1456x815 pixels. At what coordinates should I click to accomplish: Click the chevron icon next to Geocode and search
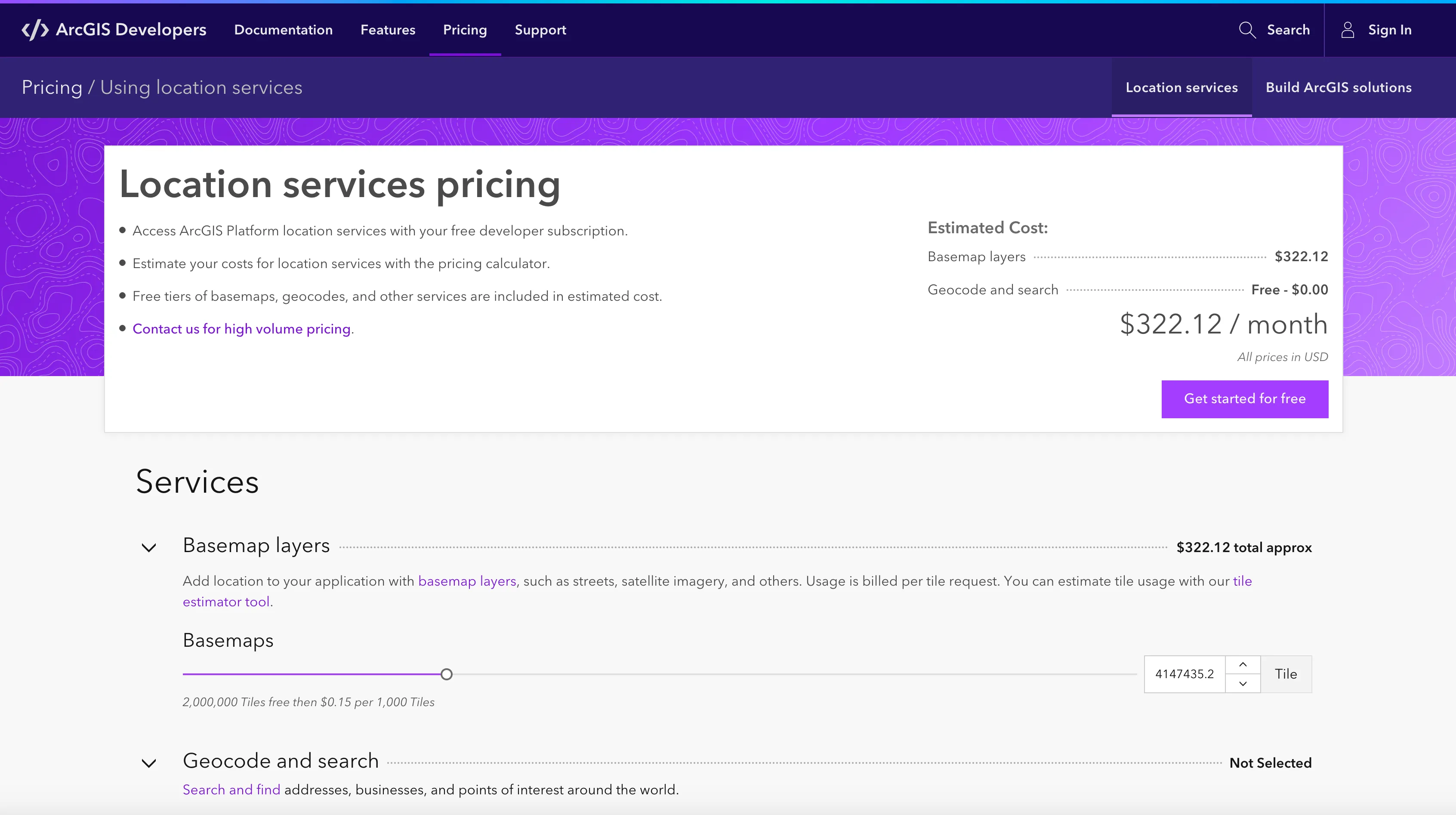pos(148,763)
